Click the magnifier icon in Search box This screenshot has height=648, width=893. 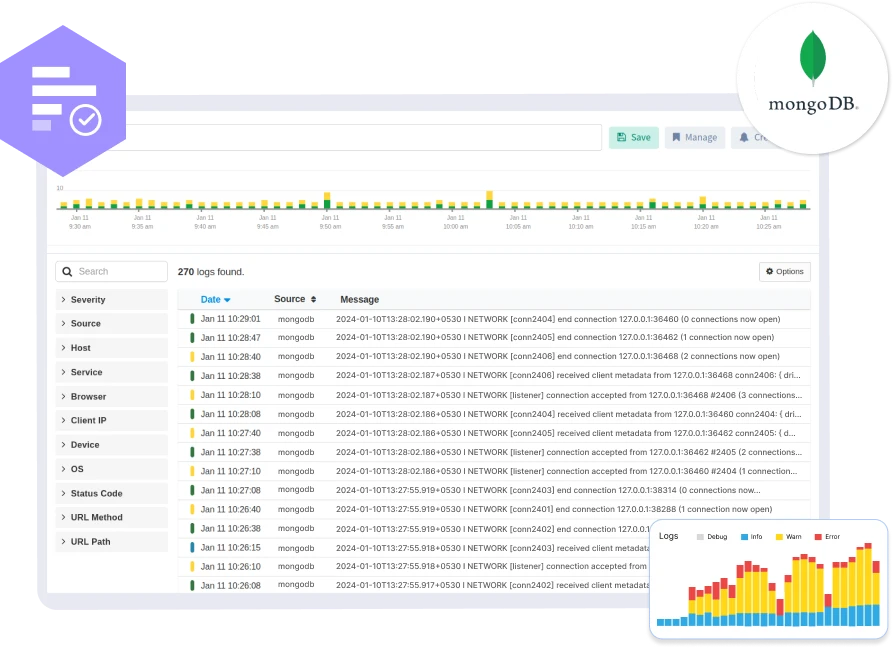[x=67, y=272]
